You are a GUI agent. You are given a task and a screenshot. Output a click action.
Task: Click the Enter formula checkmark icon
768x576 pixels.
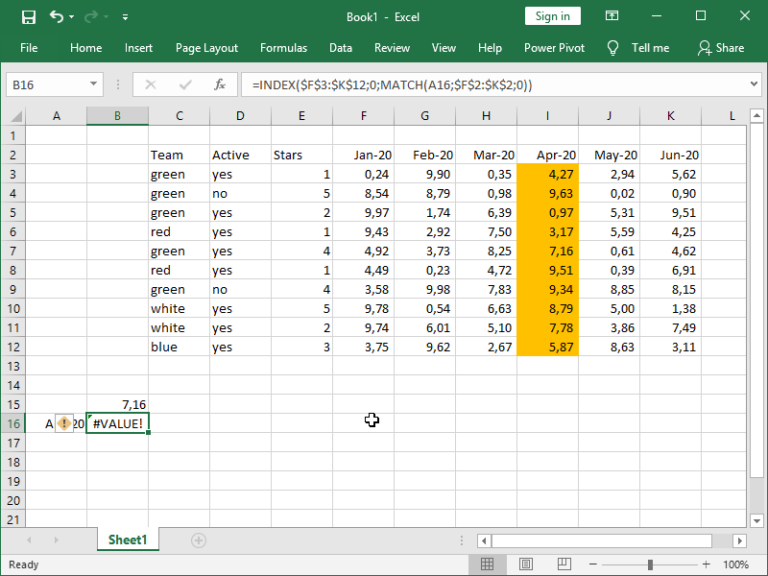pyautogui.click(x=185, y=85)
